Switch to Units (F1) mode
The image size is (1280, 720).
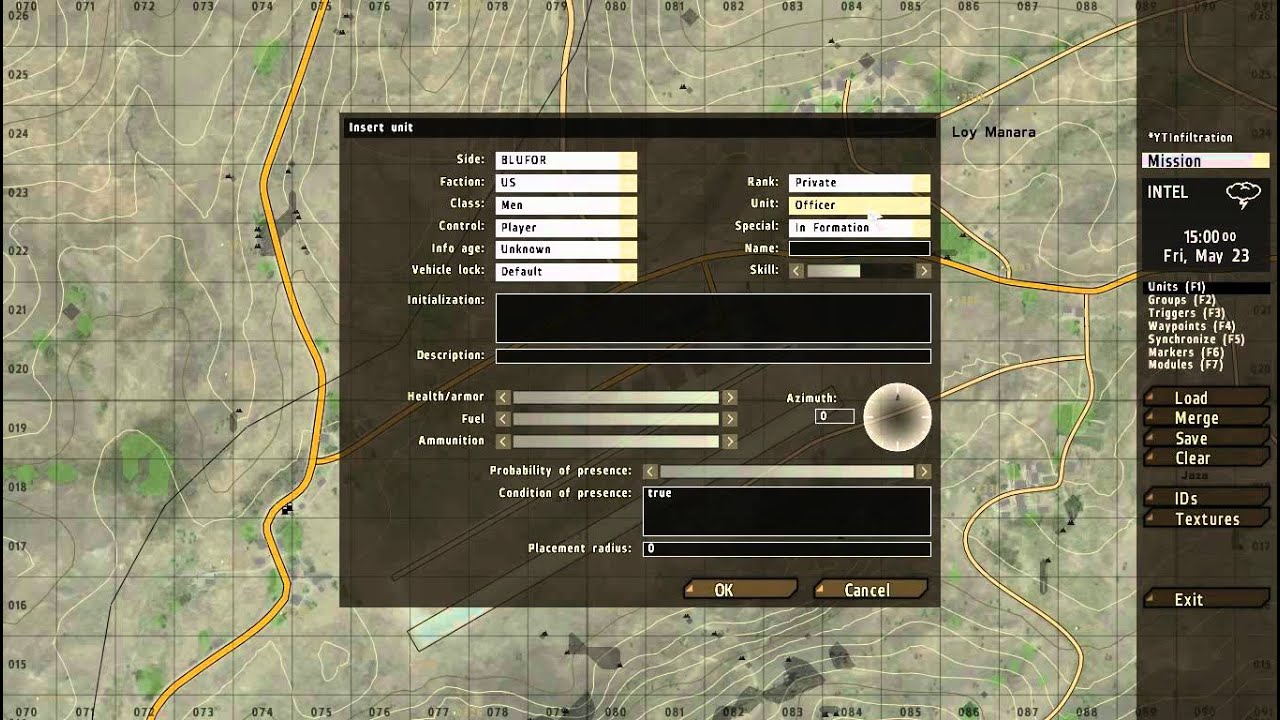[x=1206, y=287]
